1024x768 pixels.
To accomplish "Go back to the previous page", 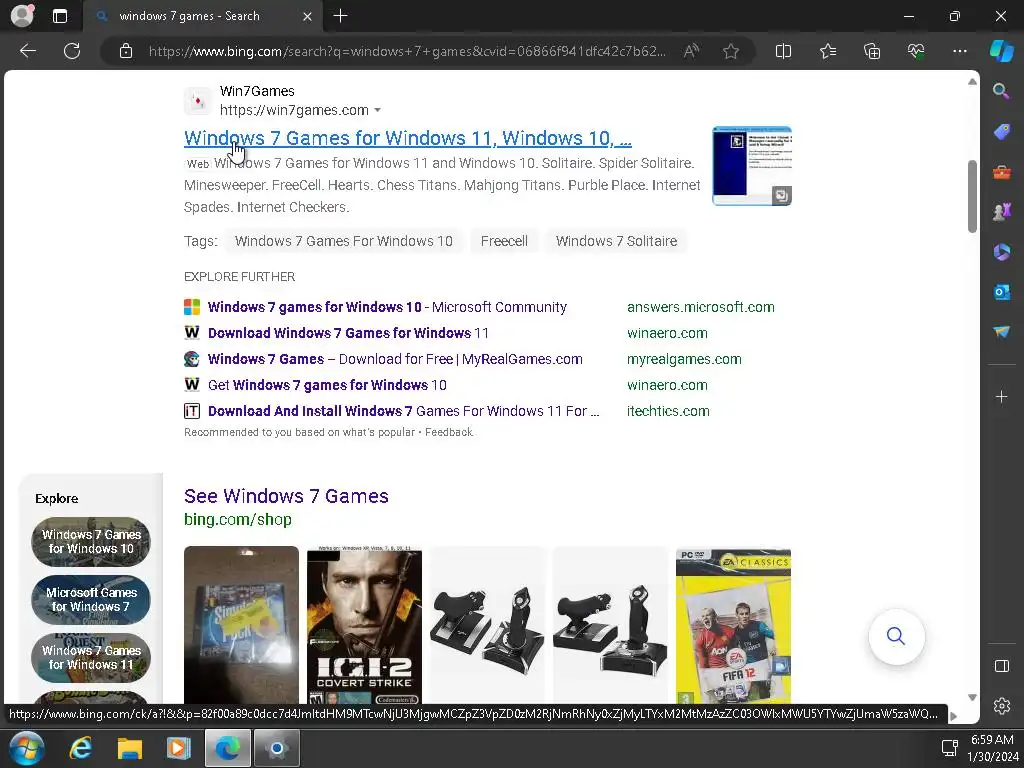I will click(x=27, y=51).
